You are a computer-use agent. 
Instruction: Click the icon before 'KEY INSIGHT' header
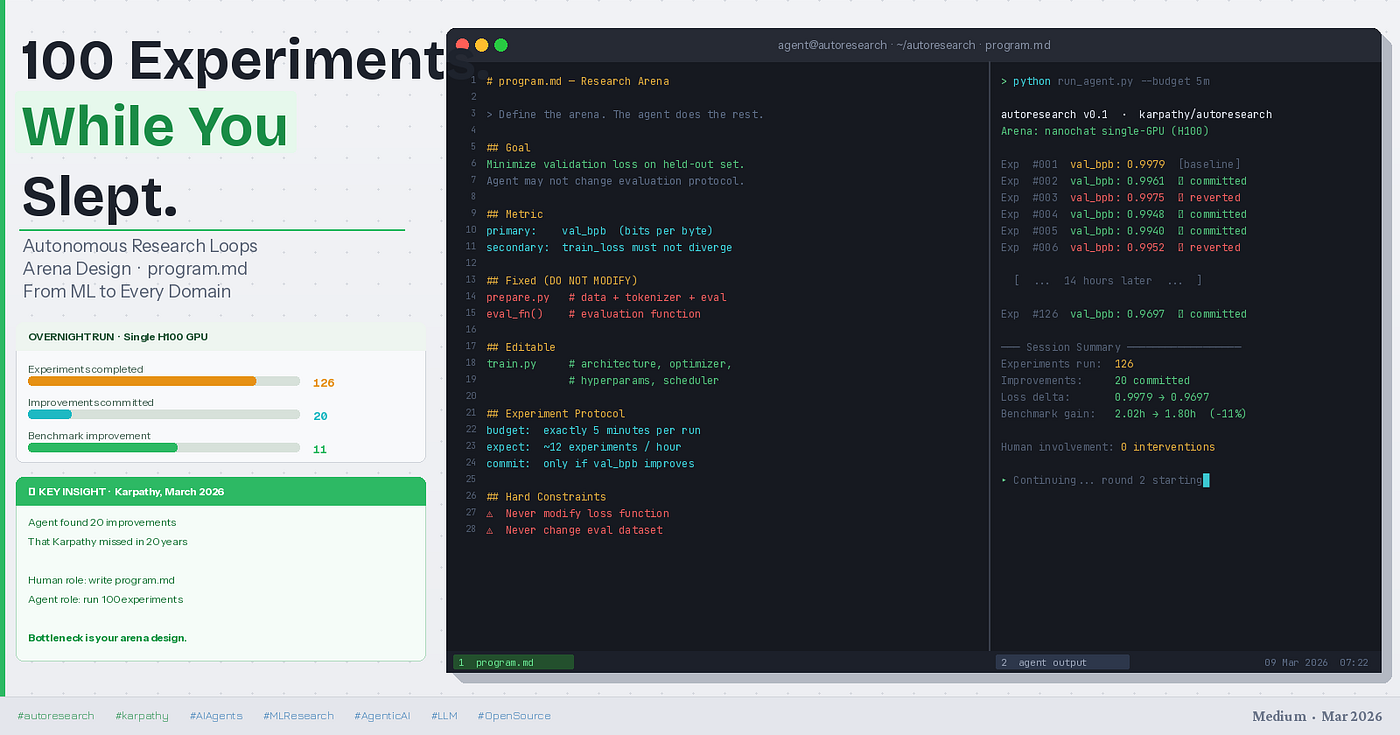click(31, 492)
